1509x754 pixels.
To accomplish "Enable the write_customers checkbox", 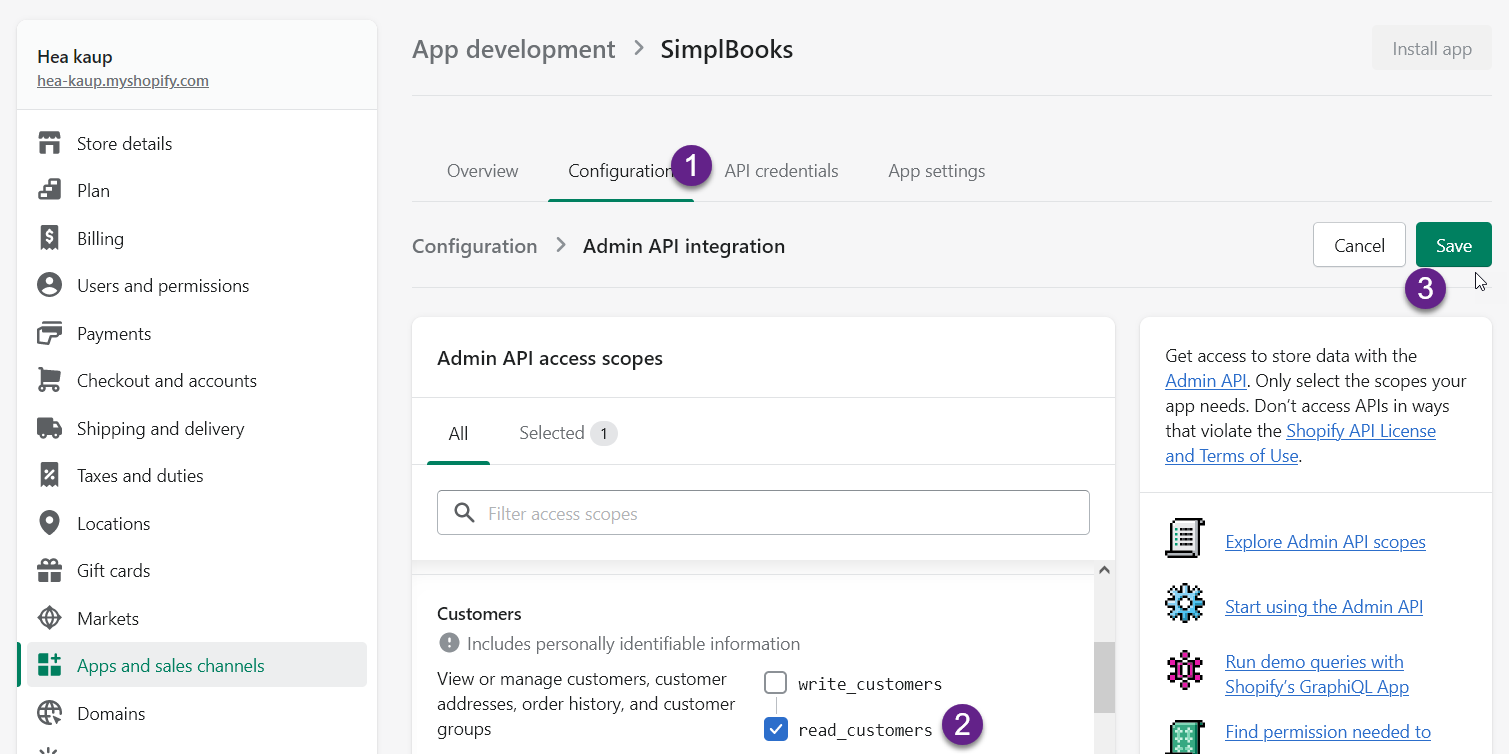I will click(776, 683).
